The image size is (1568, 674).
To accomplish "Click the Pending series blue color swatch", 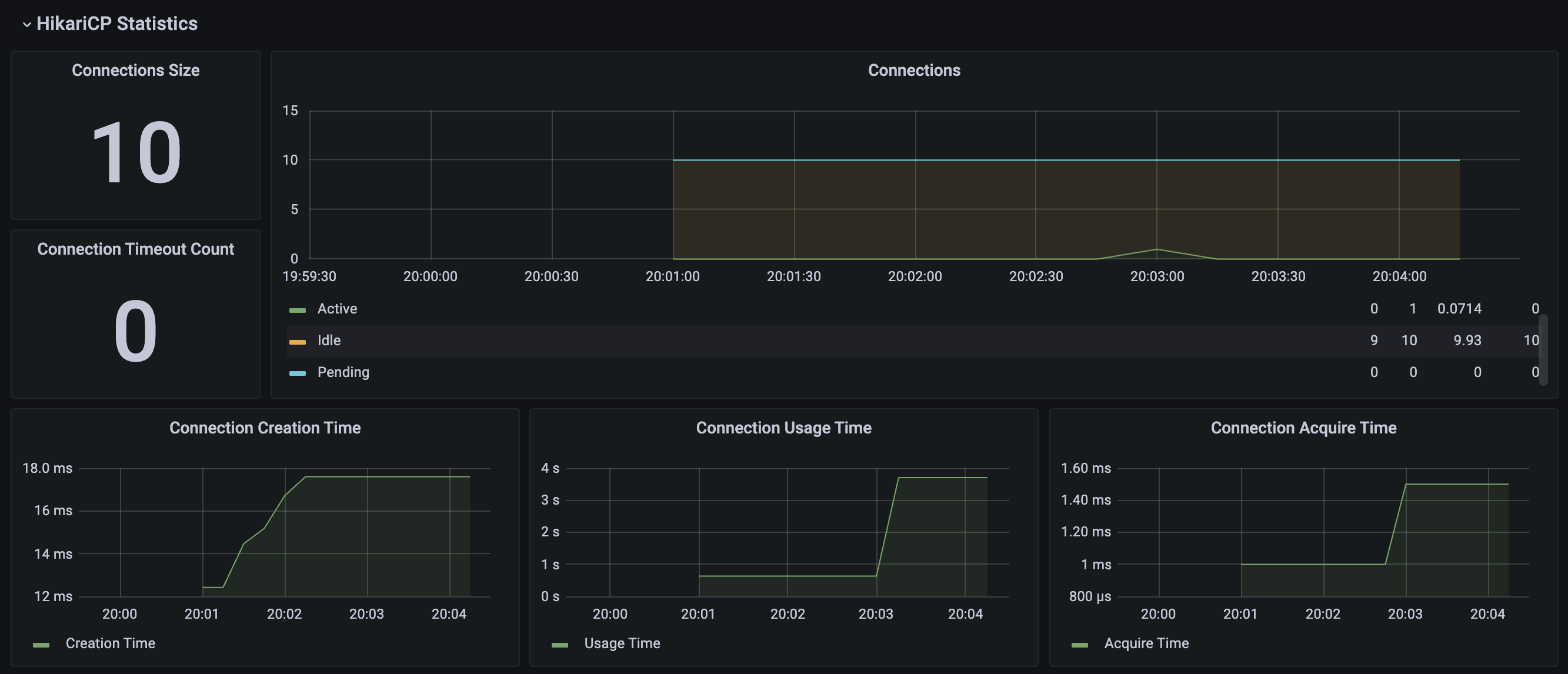I will (297, 373).
